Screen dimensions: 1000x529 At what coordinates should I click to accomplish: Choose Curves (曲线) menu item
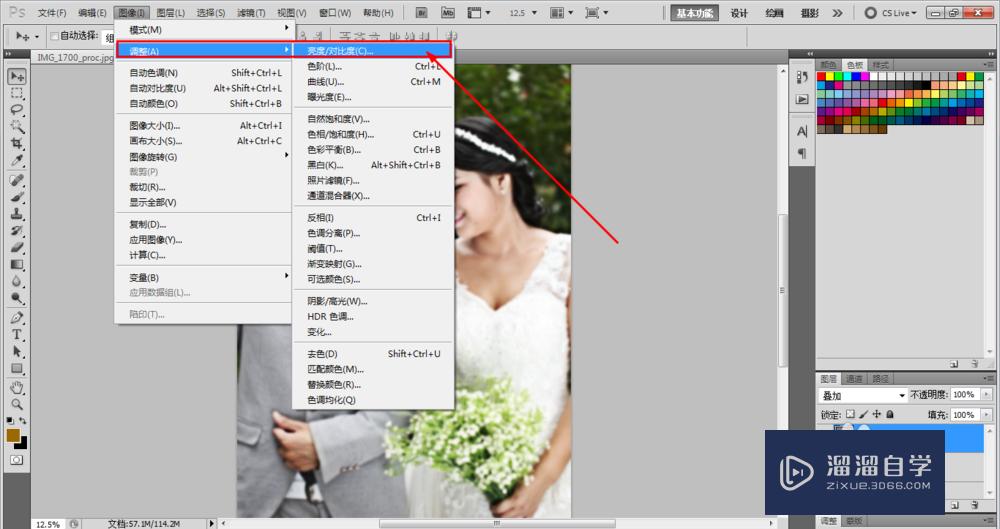tap(372, 82)
